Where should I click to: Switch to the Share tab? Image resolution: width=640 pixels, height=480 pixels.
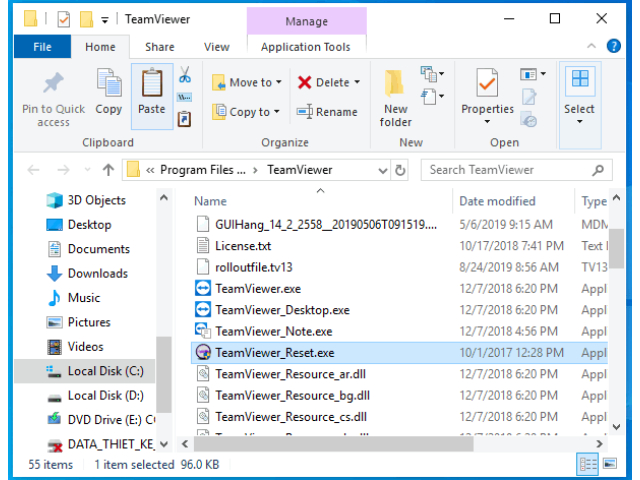click(160, 47)
